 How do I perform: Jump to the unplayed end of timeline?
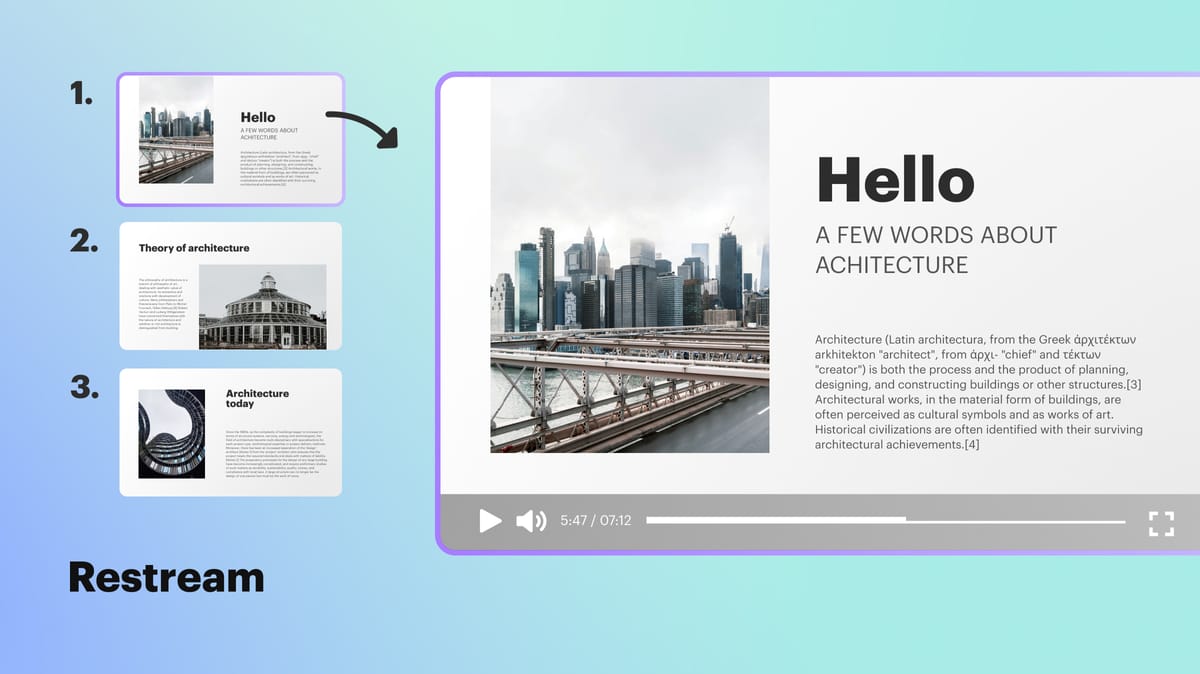pos(1015,521)
